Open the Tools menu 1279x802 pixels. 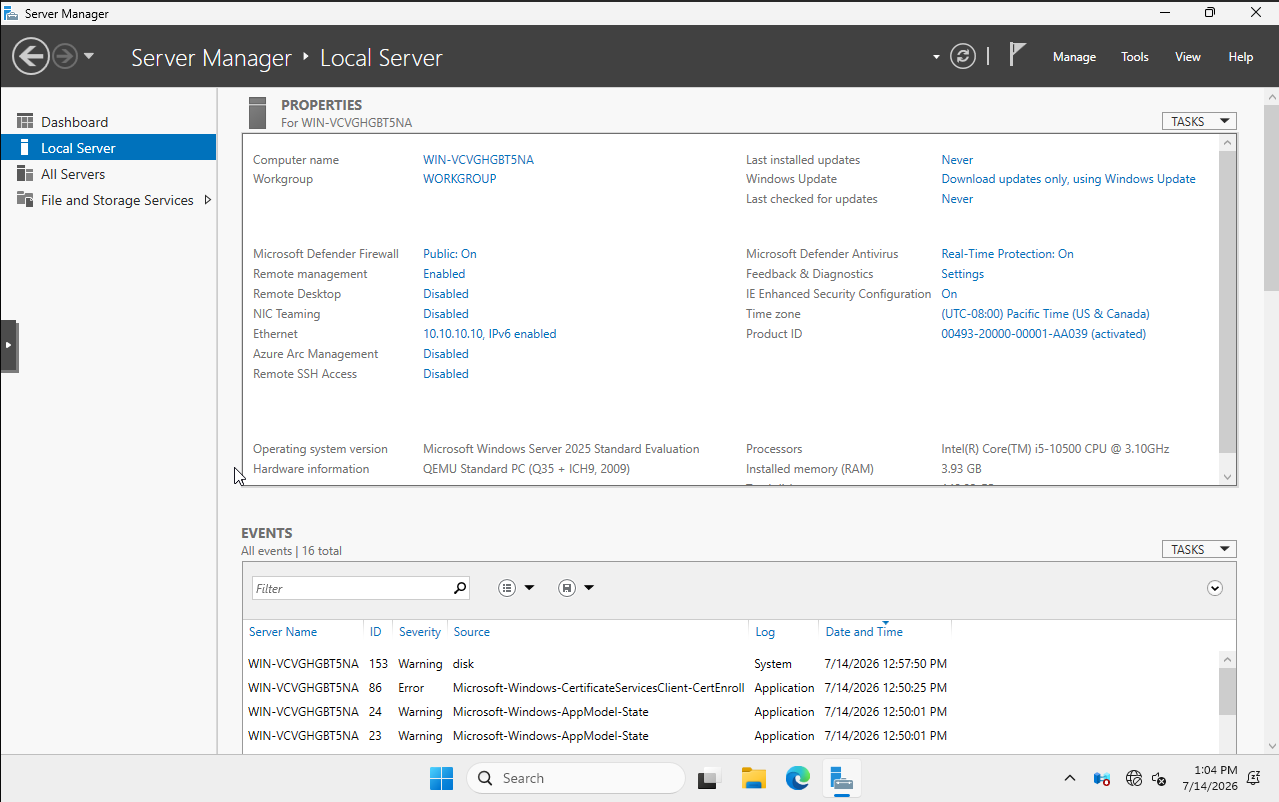pyautogui.click(x=1135, y=57)
